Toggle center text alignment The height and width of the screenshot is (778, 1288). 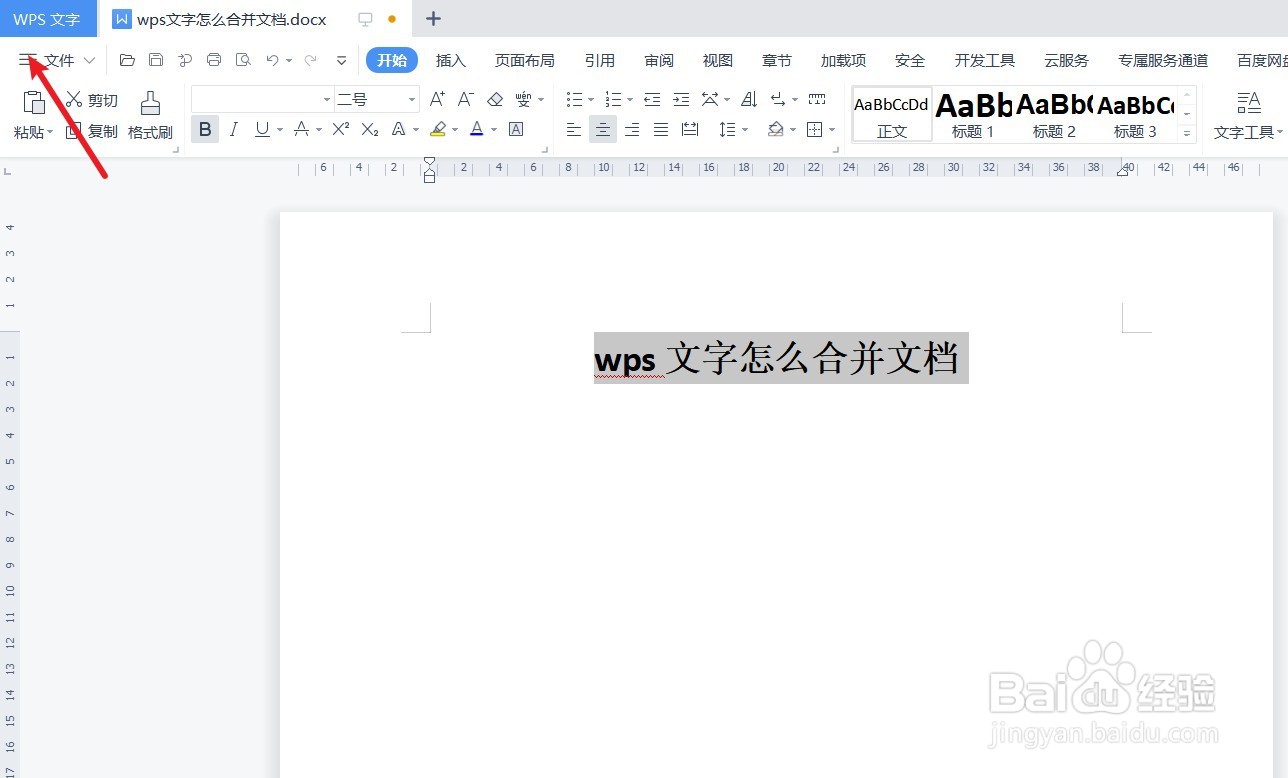coord(603,129)
